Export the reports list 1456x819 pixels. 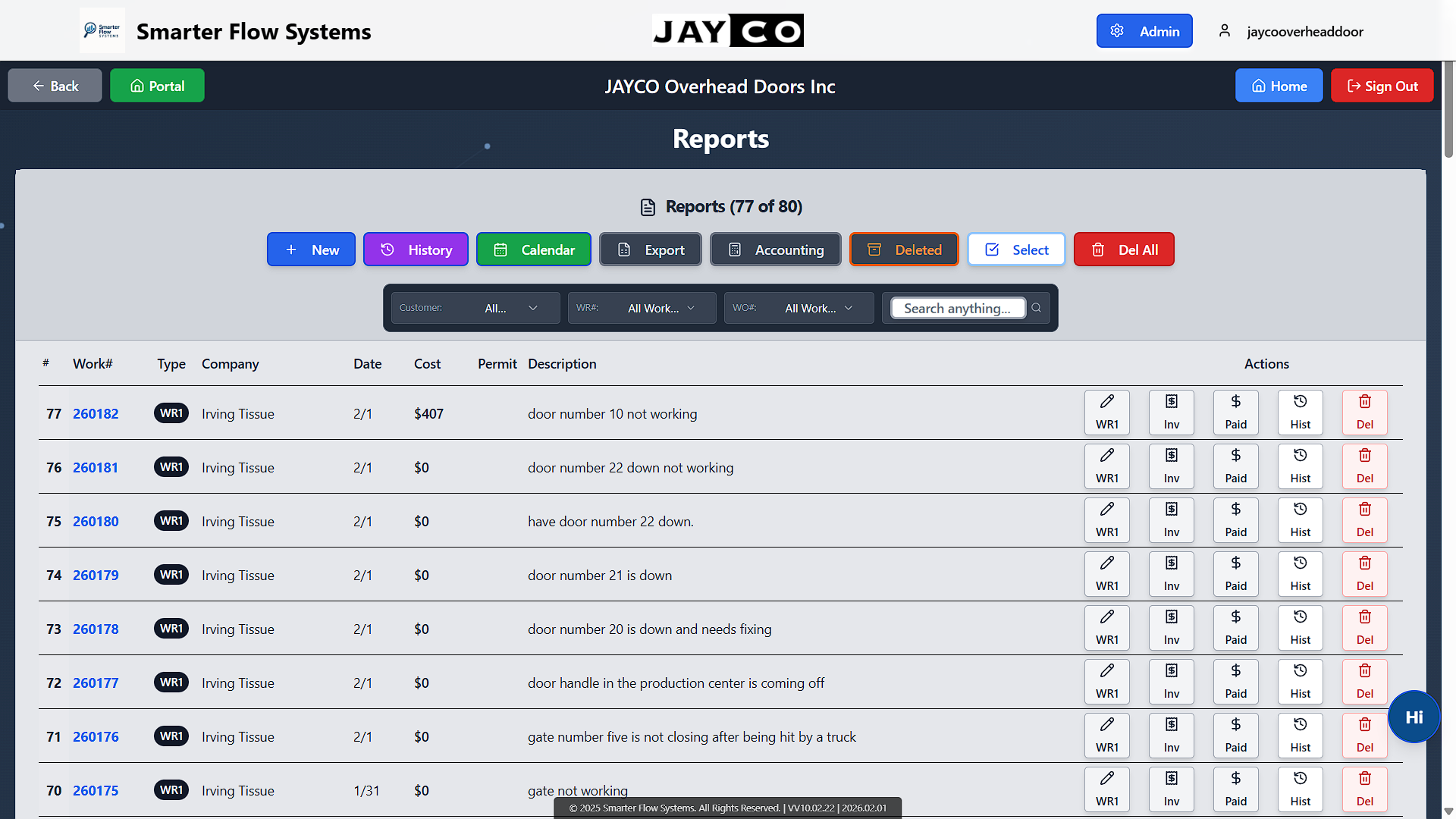pyautogui.click(x=651, y=249)
